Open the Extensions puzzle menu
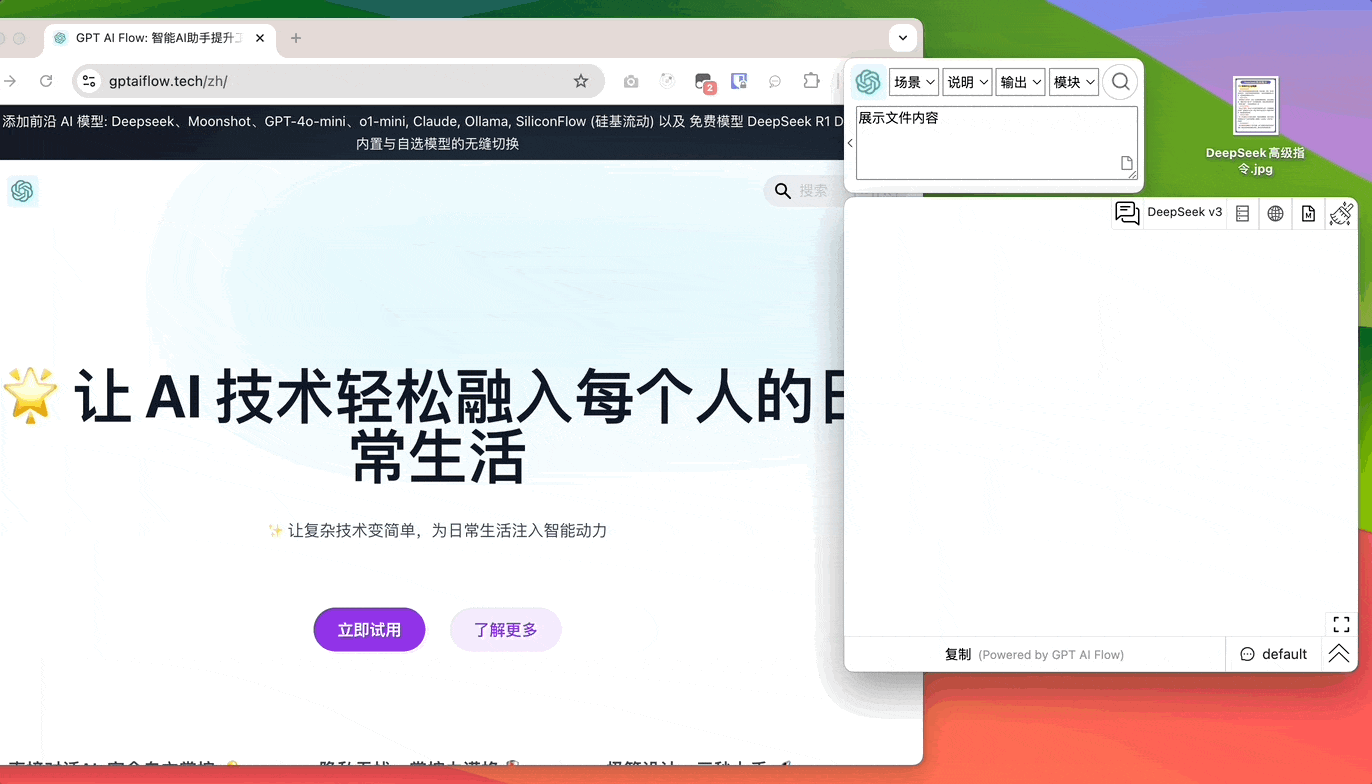Screen dimensions: 1372x784 [811, 81]
